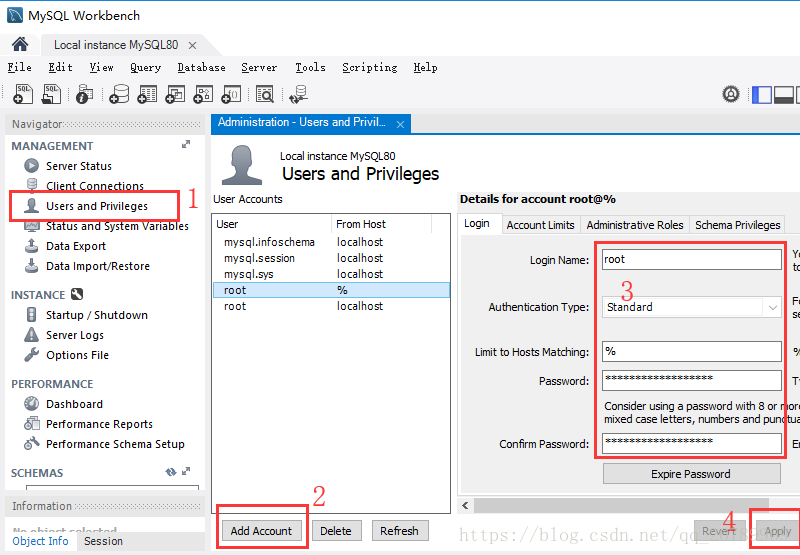The image size is (800, 555).
Task: Toggle the bottom output panel visibility
Action: point(784,95)
